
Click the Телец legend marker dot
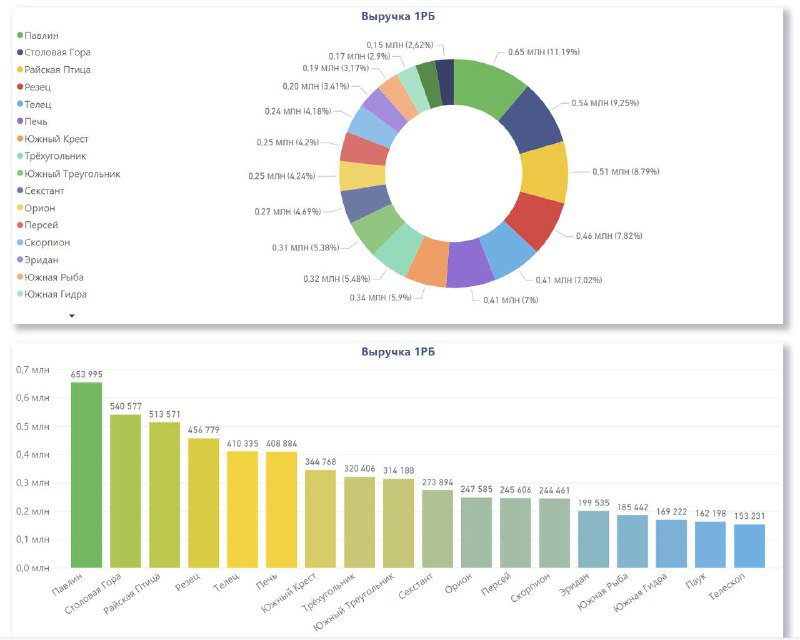[20, 104]
